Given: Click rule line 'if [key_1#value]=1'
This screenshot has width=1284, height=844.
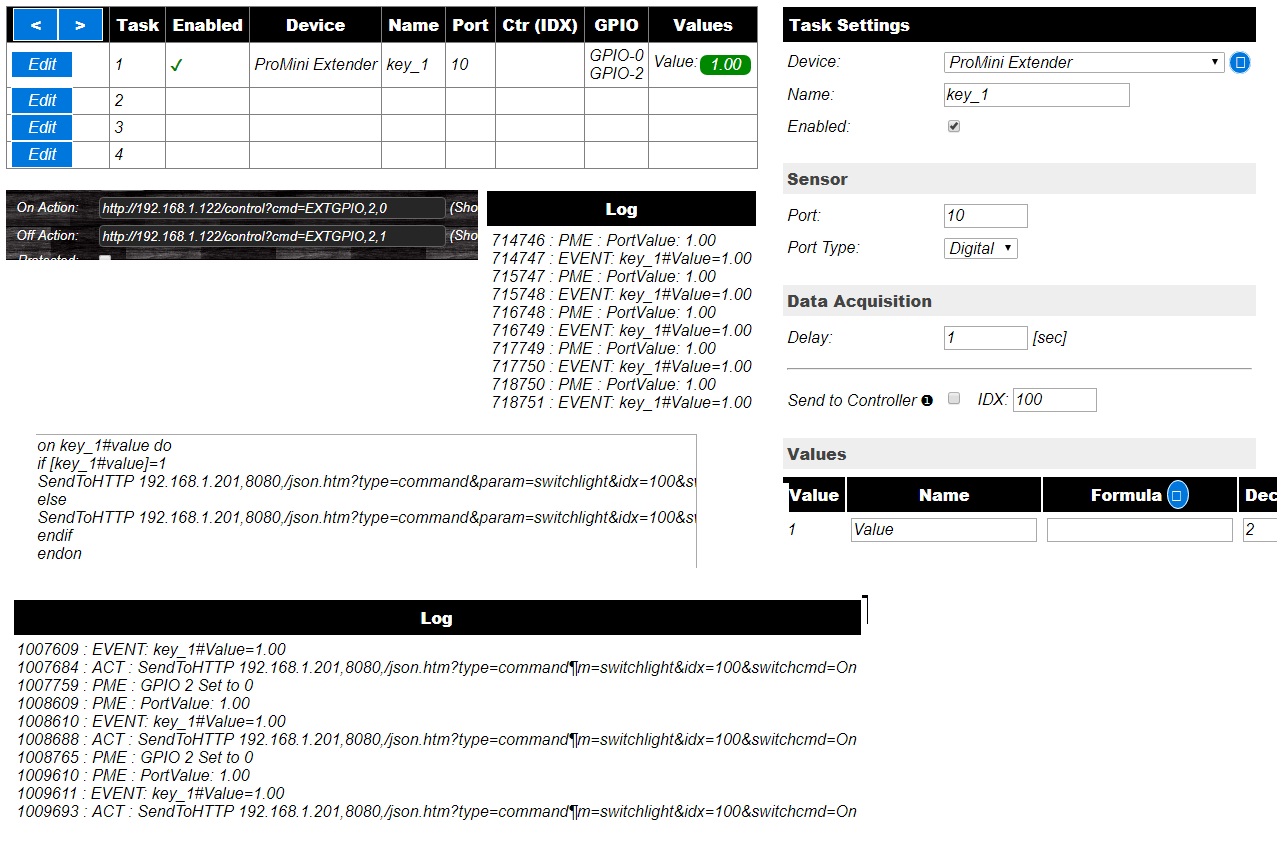Looking at the screenshot, I should pos(101,463).
